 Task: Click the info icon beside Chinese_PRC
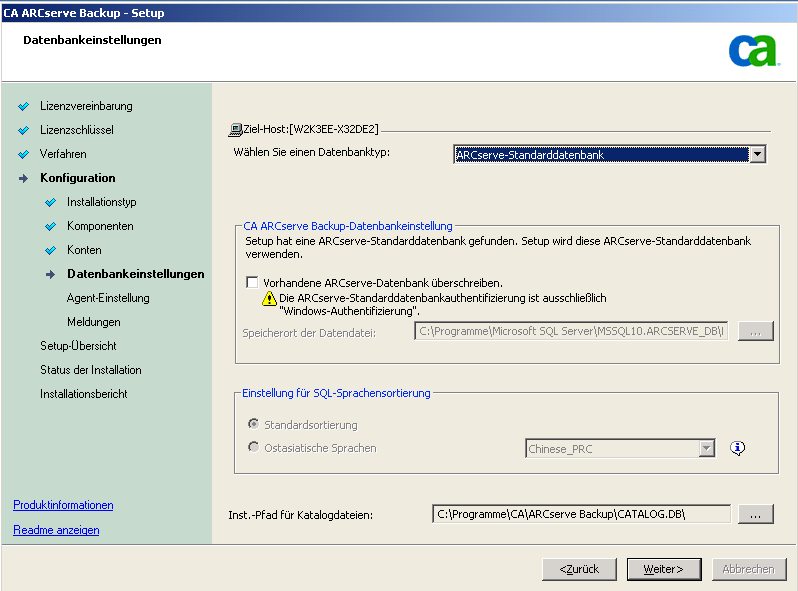click(737, 448)
